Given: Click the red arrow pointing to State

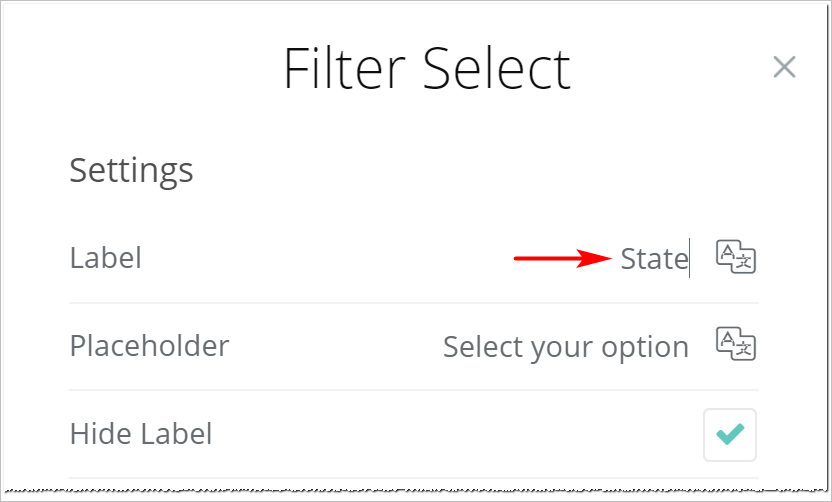Looking at the screenshot, I should [x=562, y=259].
